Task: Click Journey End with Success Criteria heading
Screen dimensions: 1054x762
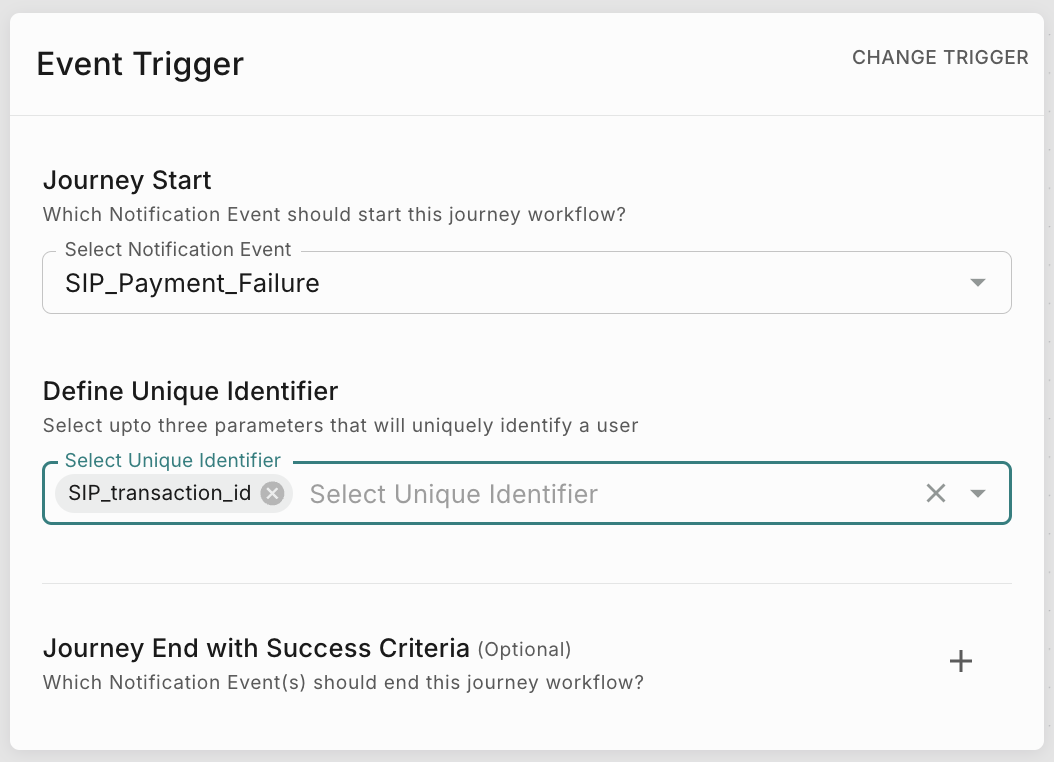Action: point(256,648)
